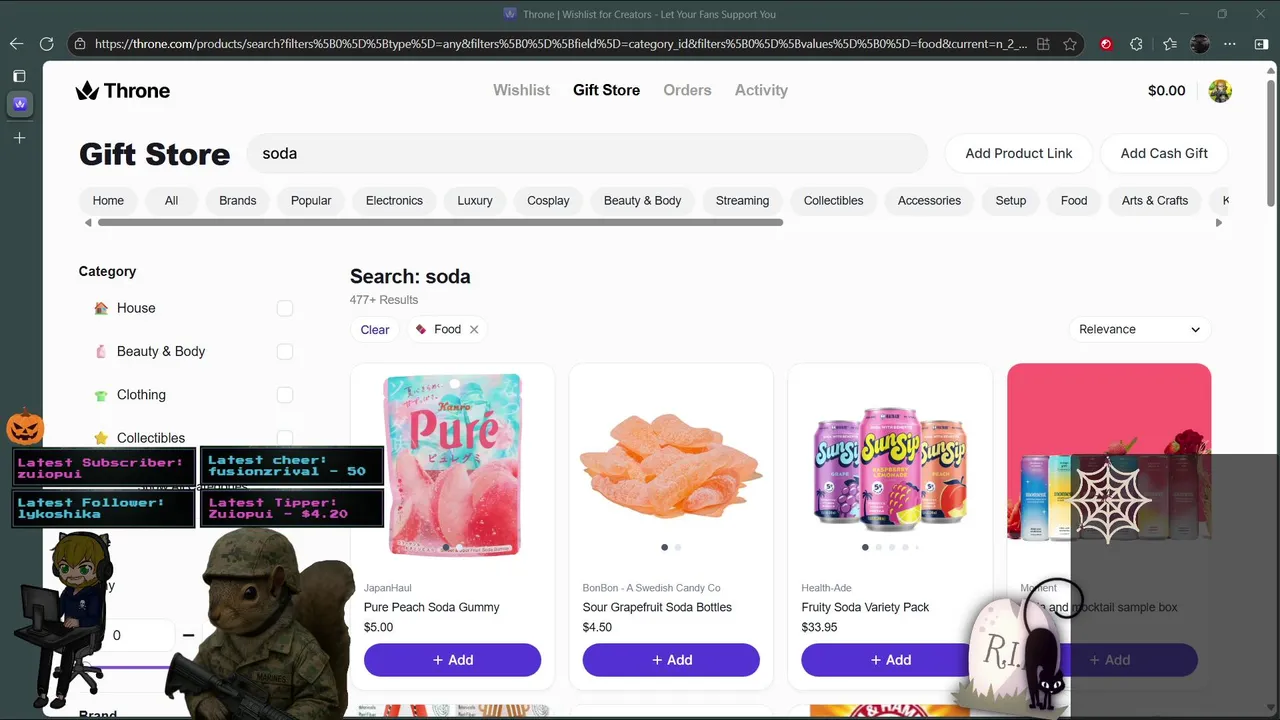Click the Add Cash Gift button
The width and height of the screenshot is (1280, 720).
[x=1164, y=153]
